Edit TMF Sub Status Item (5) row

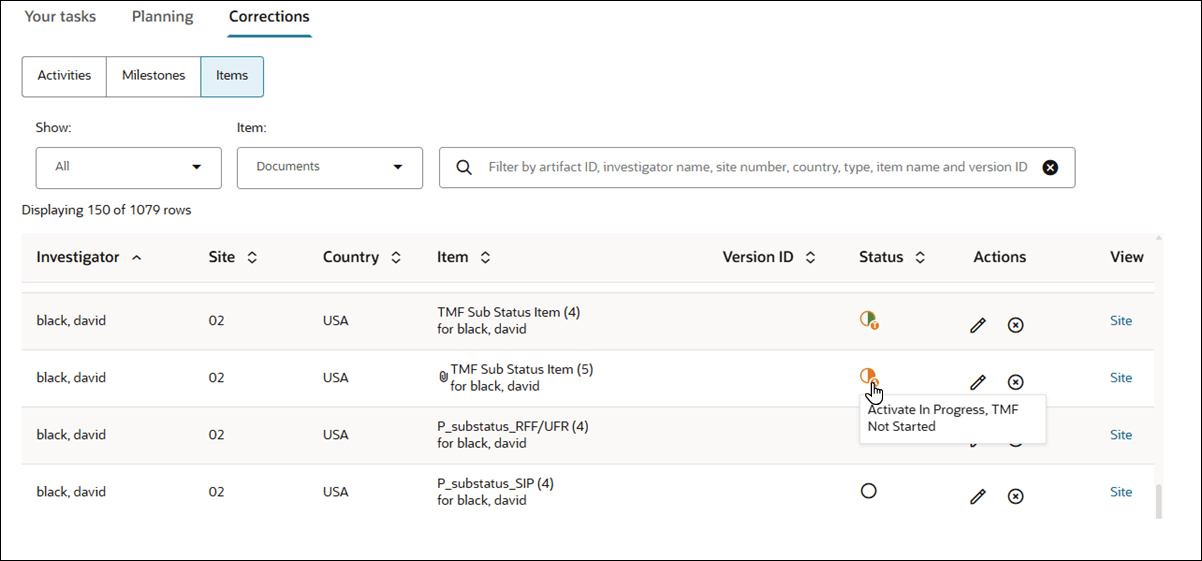coord(978,382)
